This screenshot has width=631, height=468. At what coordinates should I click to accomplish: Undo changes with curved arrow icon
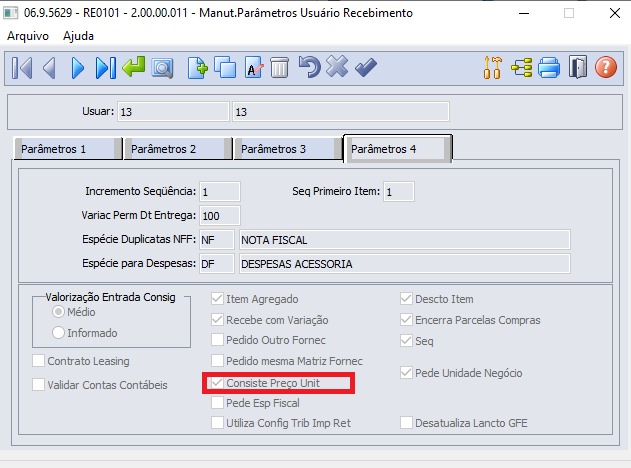309,67
